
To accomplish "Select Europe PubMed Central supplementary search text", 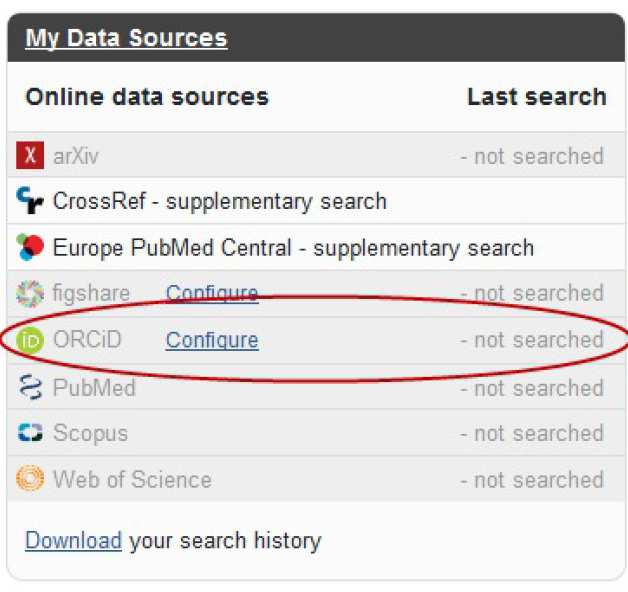I will point(293,247).
